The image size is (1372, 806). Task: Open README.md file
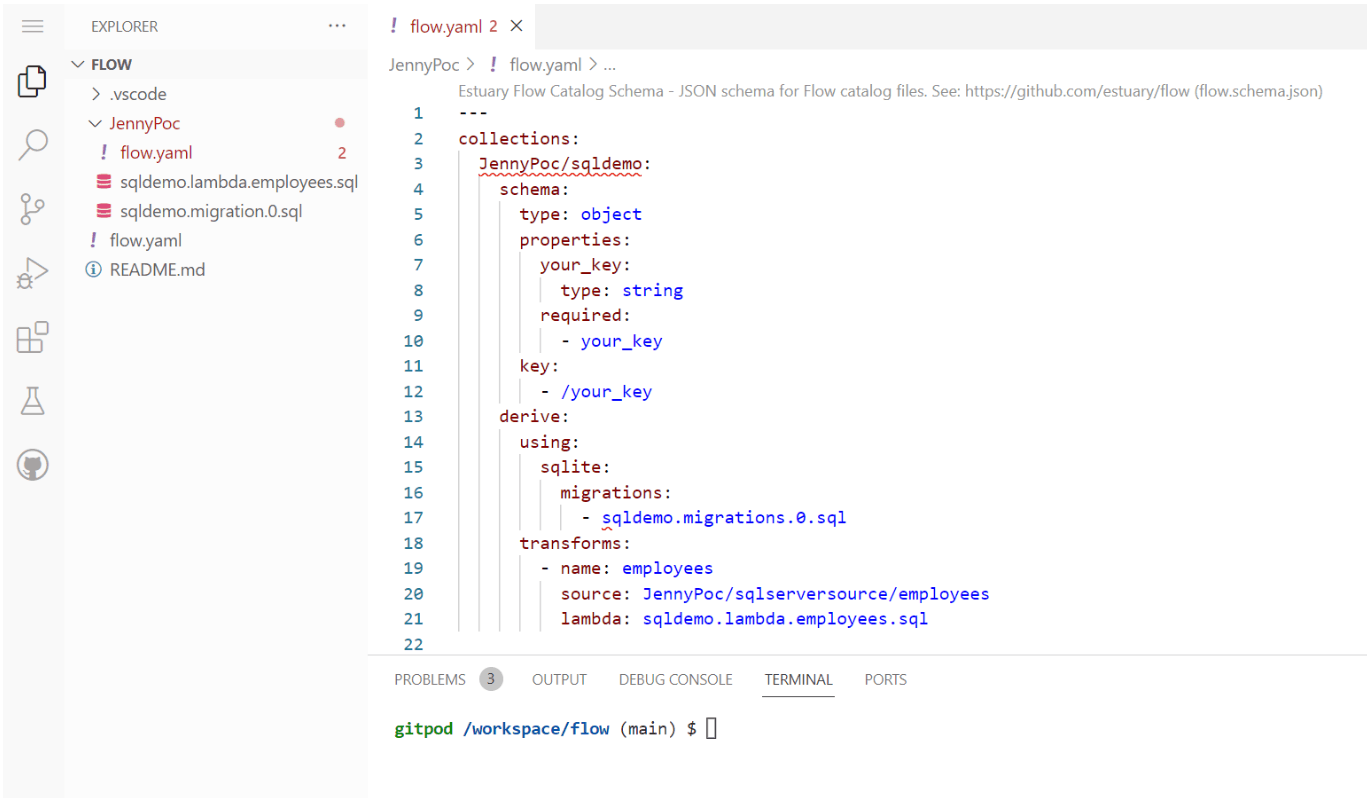(158, 270)
